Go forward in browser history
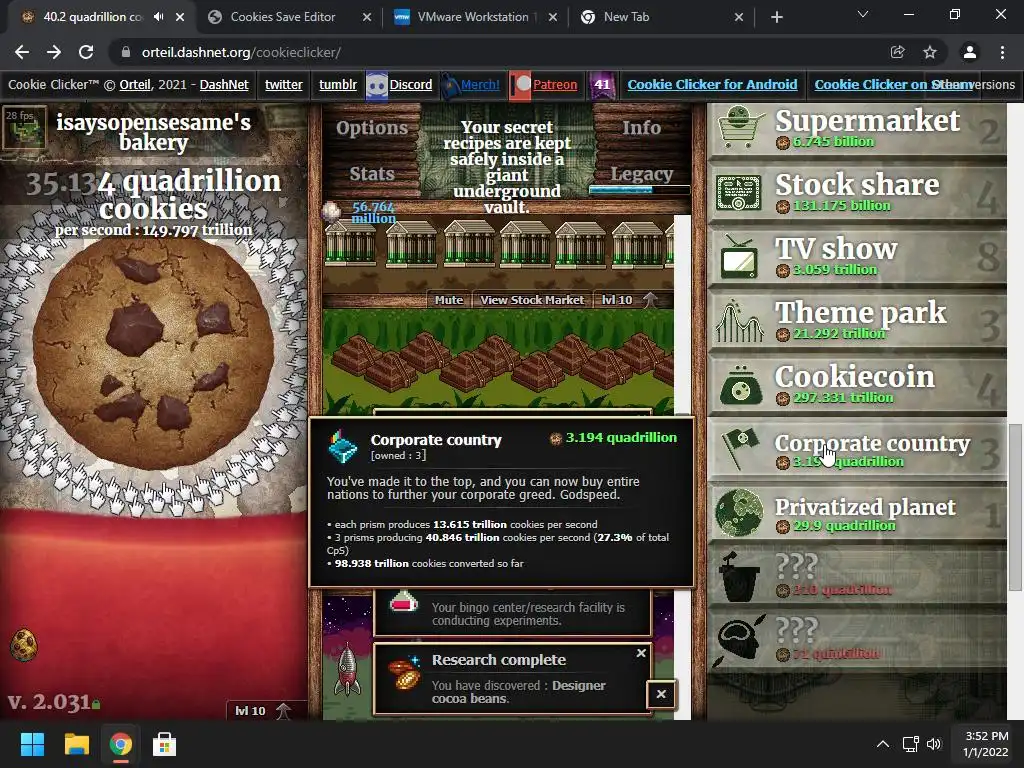Screen dimensions: 1024x768 [54, 52]
